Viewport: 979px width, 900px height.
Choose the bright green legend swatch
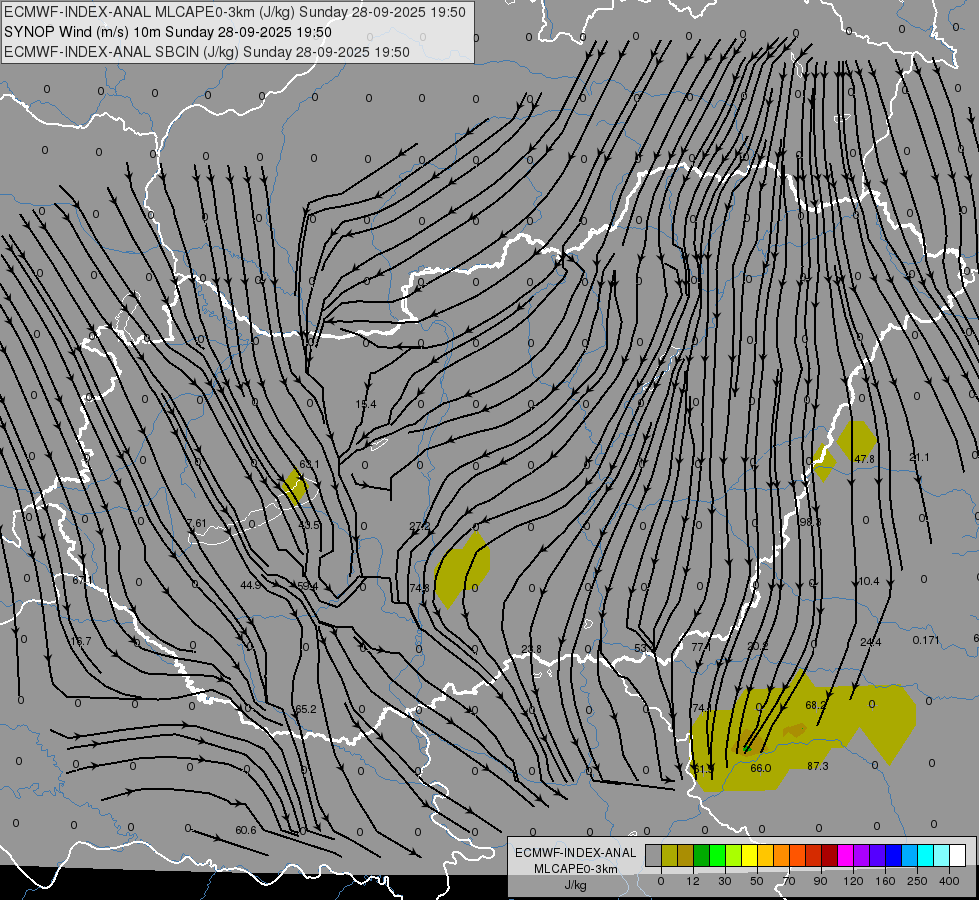pyautogui.click(x=718, y=855)
